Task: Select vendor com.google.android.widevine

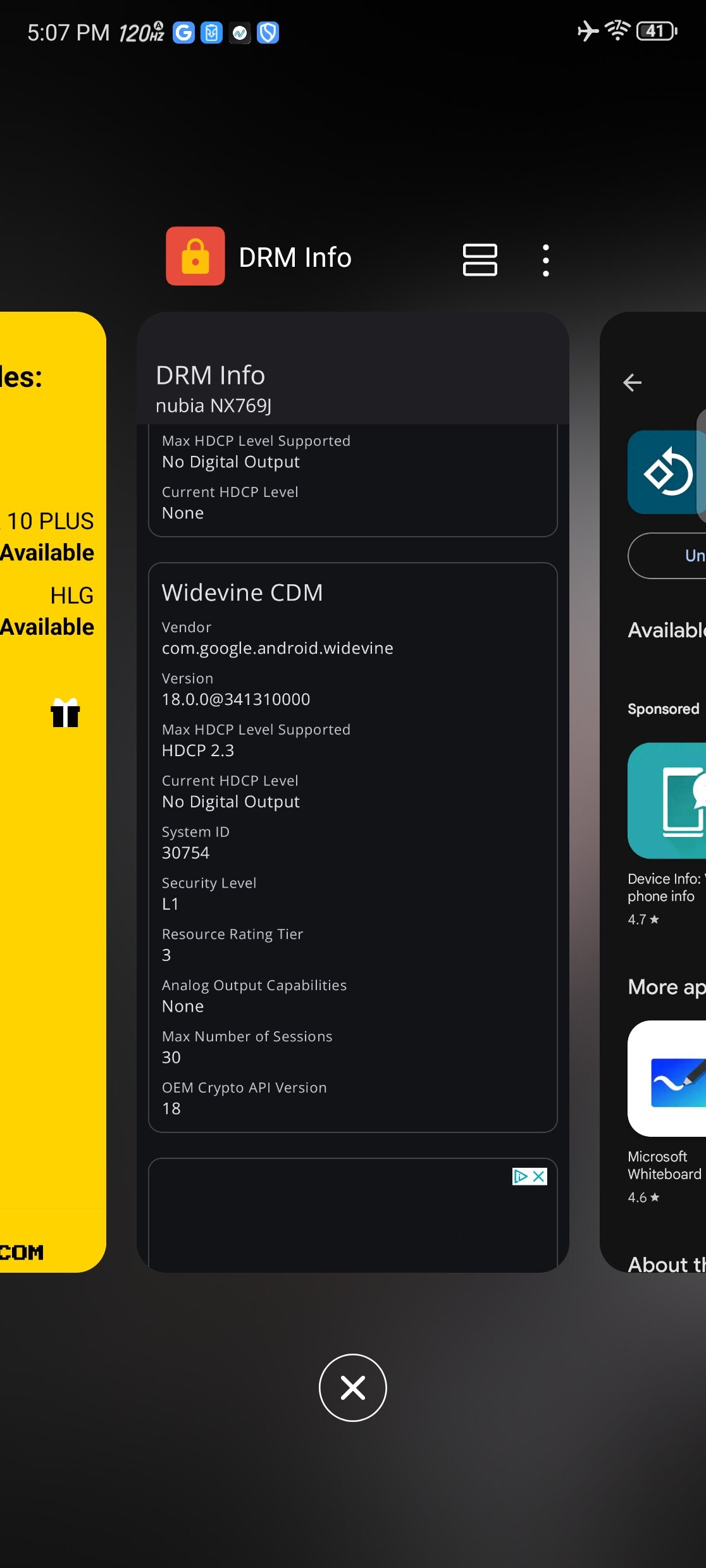Action: [277, 648]
